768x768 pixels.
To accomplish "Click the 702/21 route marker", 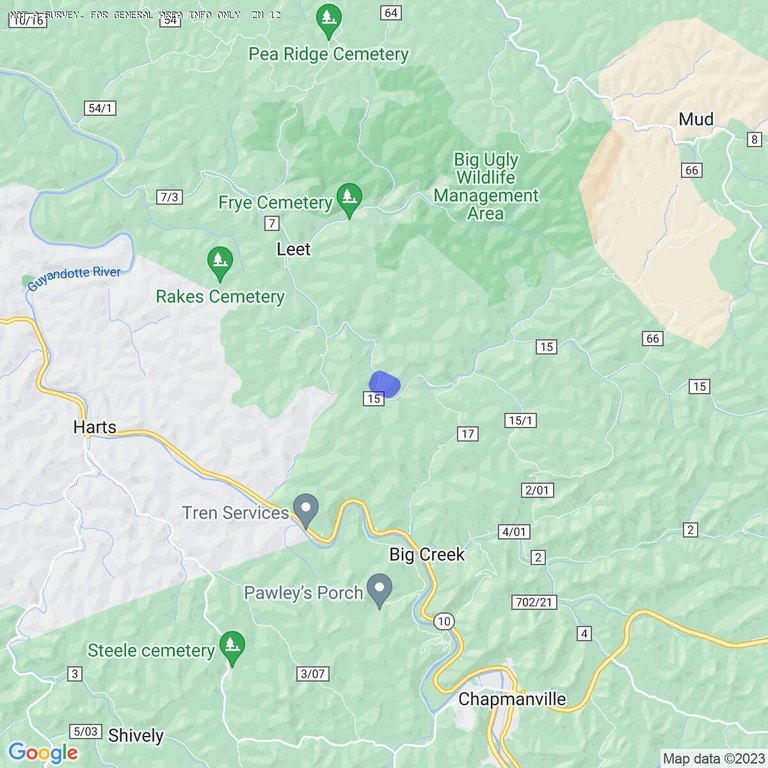I will (x=534, y=602).
